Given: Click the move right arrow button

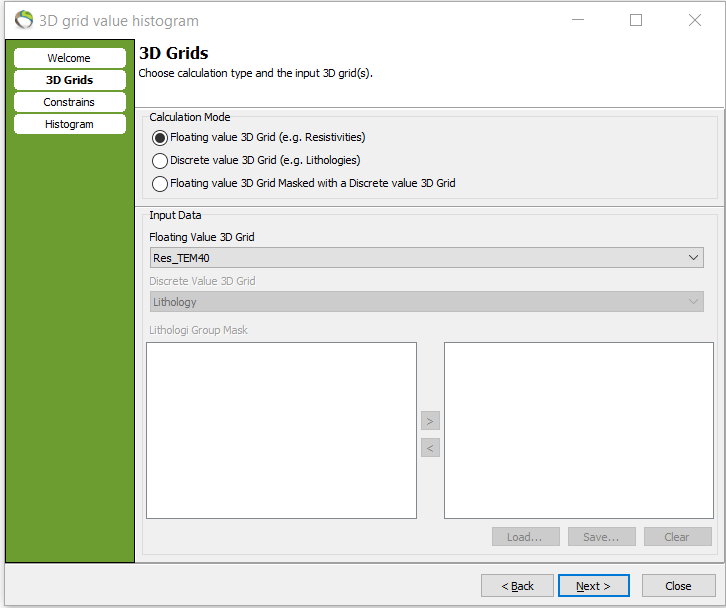Looking at the screenshot, I should click(430, 420).
